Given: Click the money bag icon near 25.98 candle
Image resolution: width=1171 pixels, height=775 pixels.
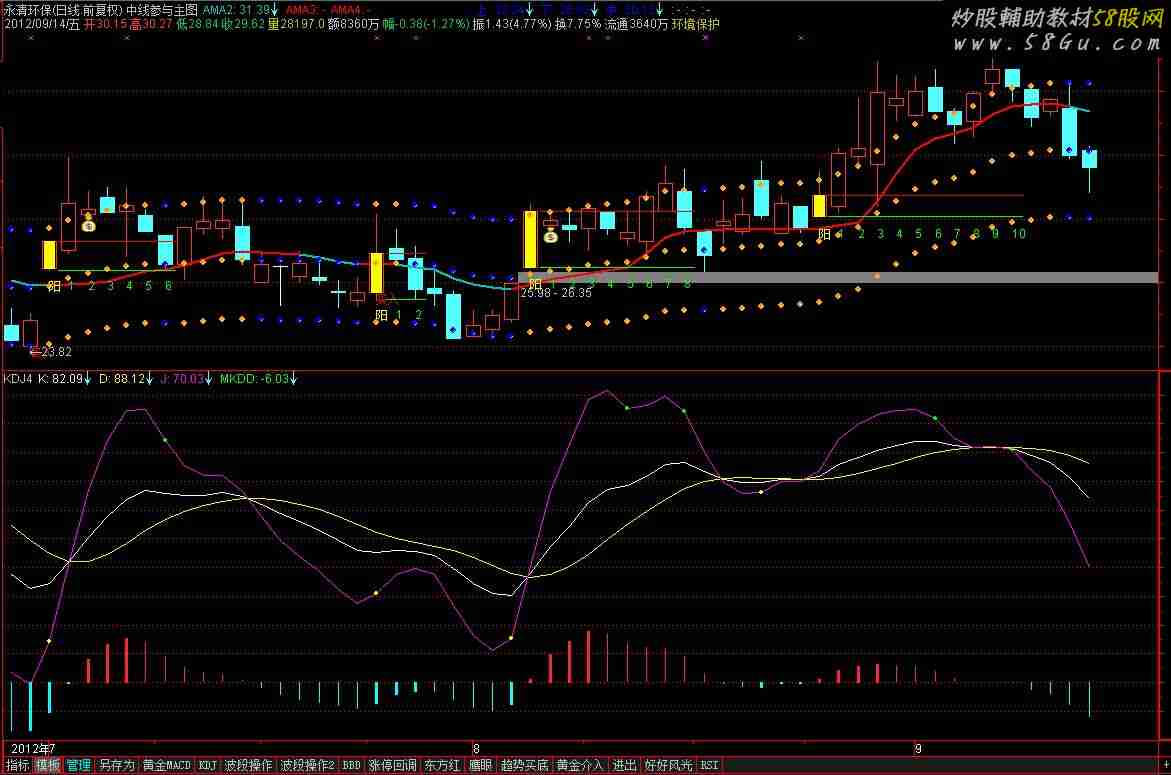Looking at the screenshot, I should coord(550,237).
